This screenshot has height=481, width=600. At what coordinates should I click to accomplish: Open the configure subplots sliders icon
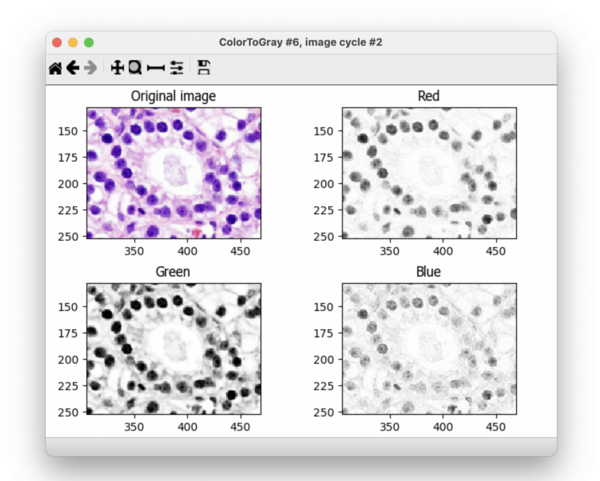pyautogui.click(x=177, y=68)
